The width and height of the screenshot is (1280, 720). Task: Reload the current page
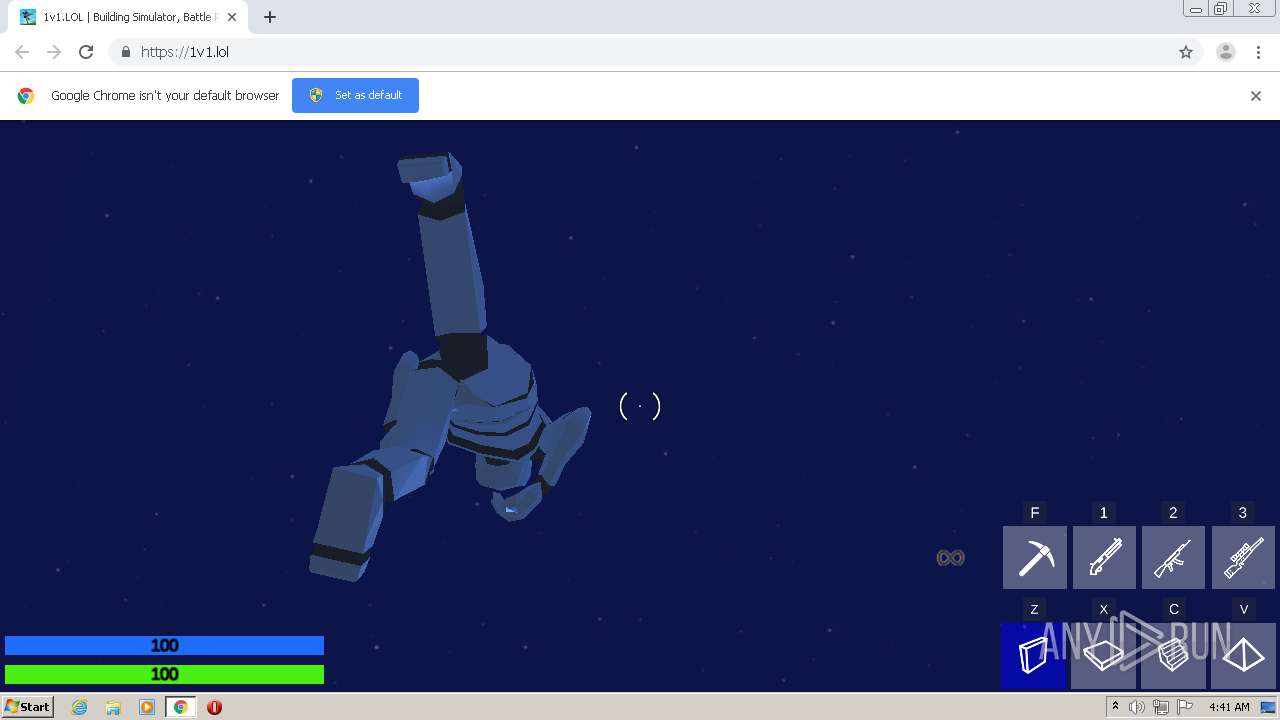[x=86, y=52]
